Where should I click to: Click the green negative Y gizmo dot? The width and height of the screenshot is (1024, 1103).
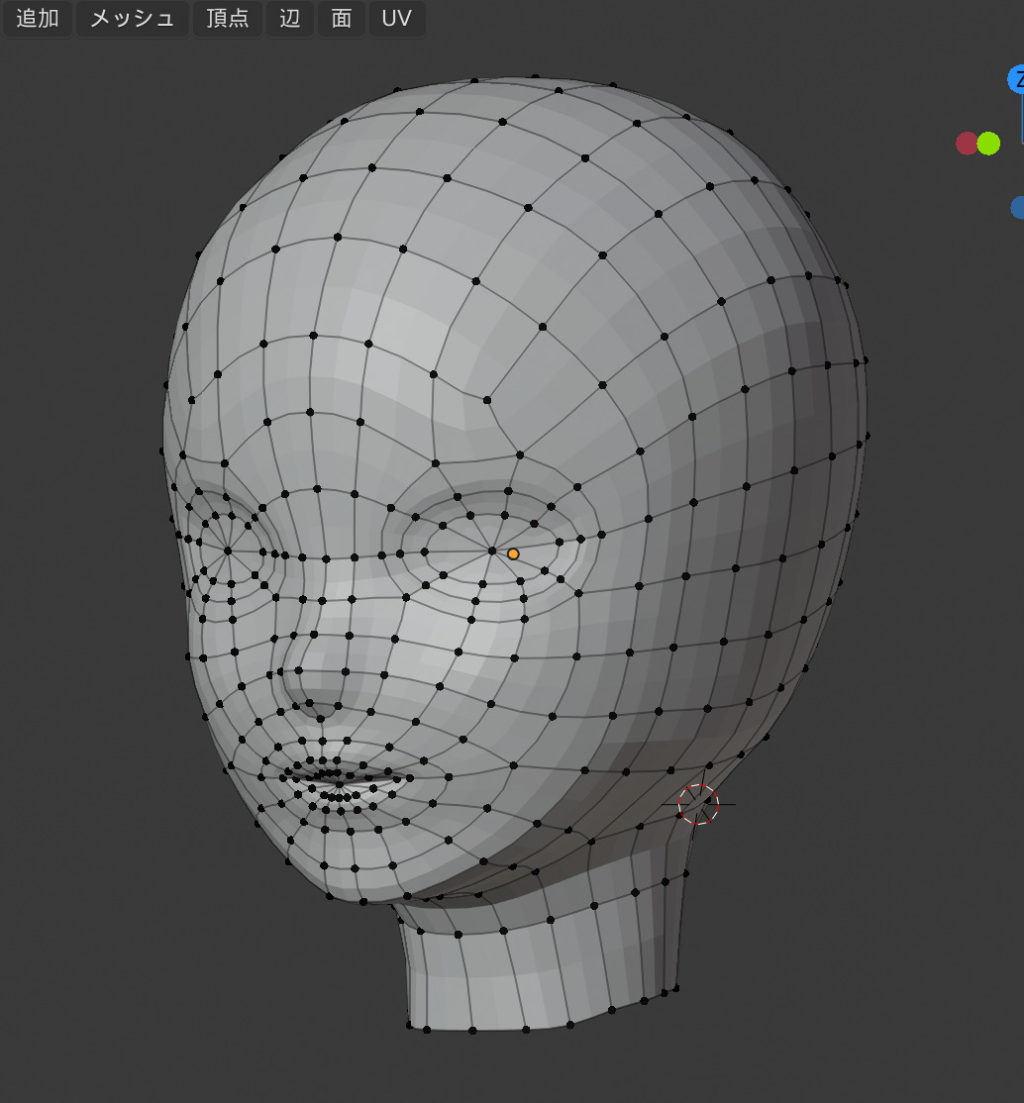[x=989, y=143]
